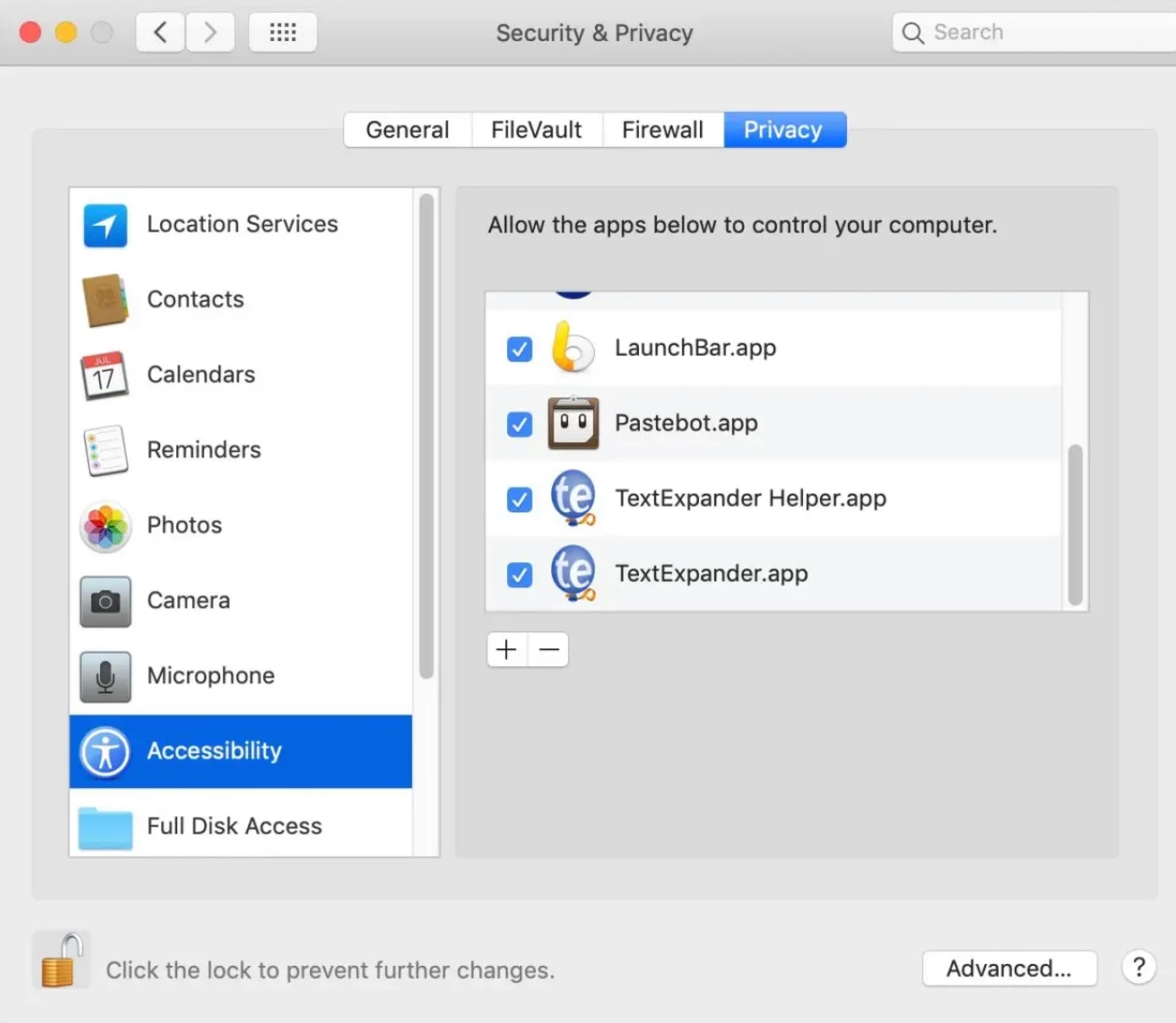Click the Pastebot clipboard app icon
The width and height of the screenshot is (1176, 1023).
573,423
